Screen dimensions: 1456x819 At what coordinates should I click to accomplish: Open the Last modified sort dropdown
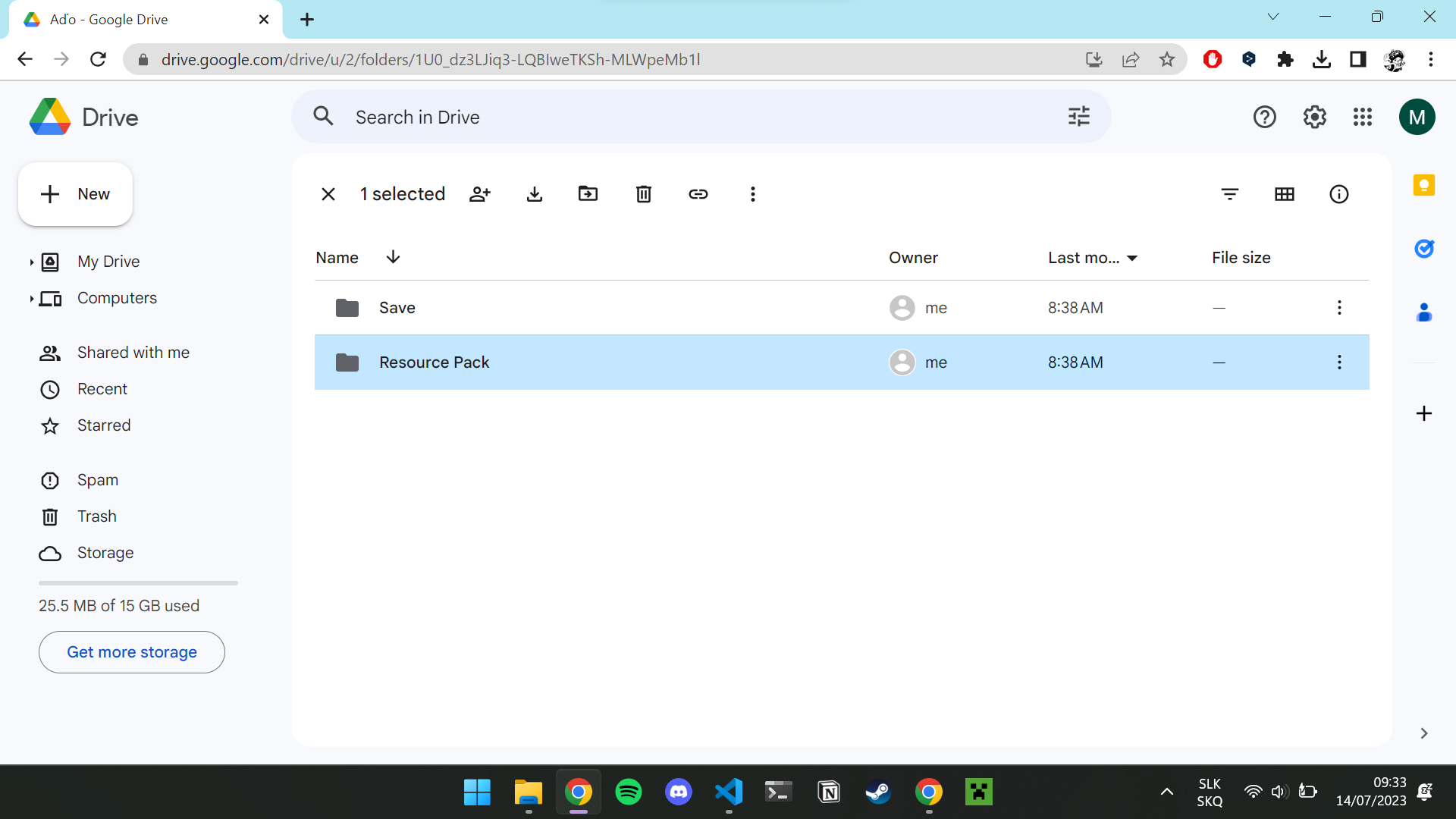(x=1093, y=258)
